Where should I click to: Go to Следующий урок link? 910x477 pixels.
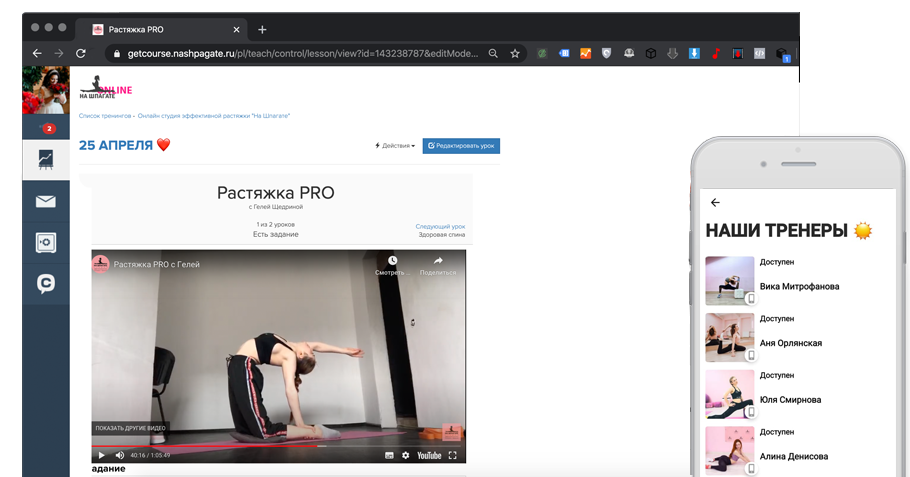pyautogui.click(x=440, y=226)
